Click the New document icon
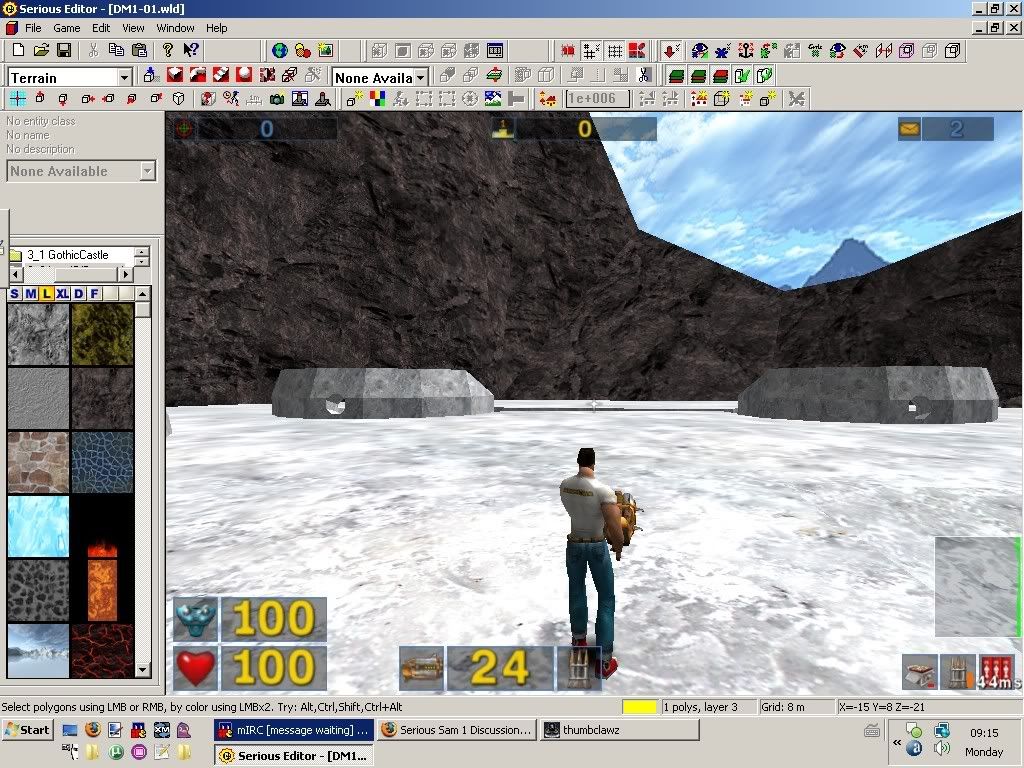The image size is (1024, 768). [x=18, y=50]
